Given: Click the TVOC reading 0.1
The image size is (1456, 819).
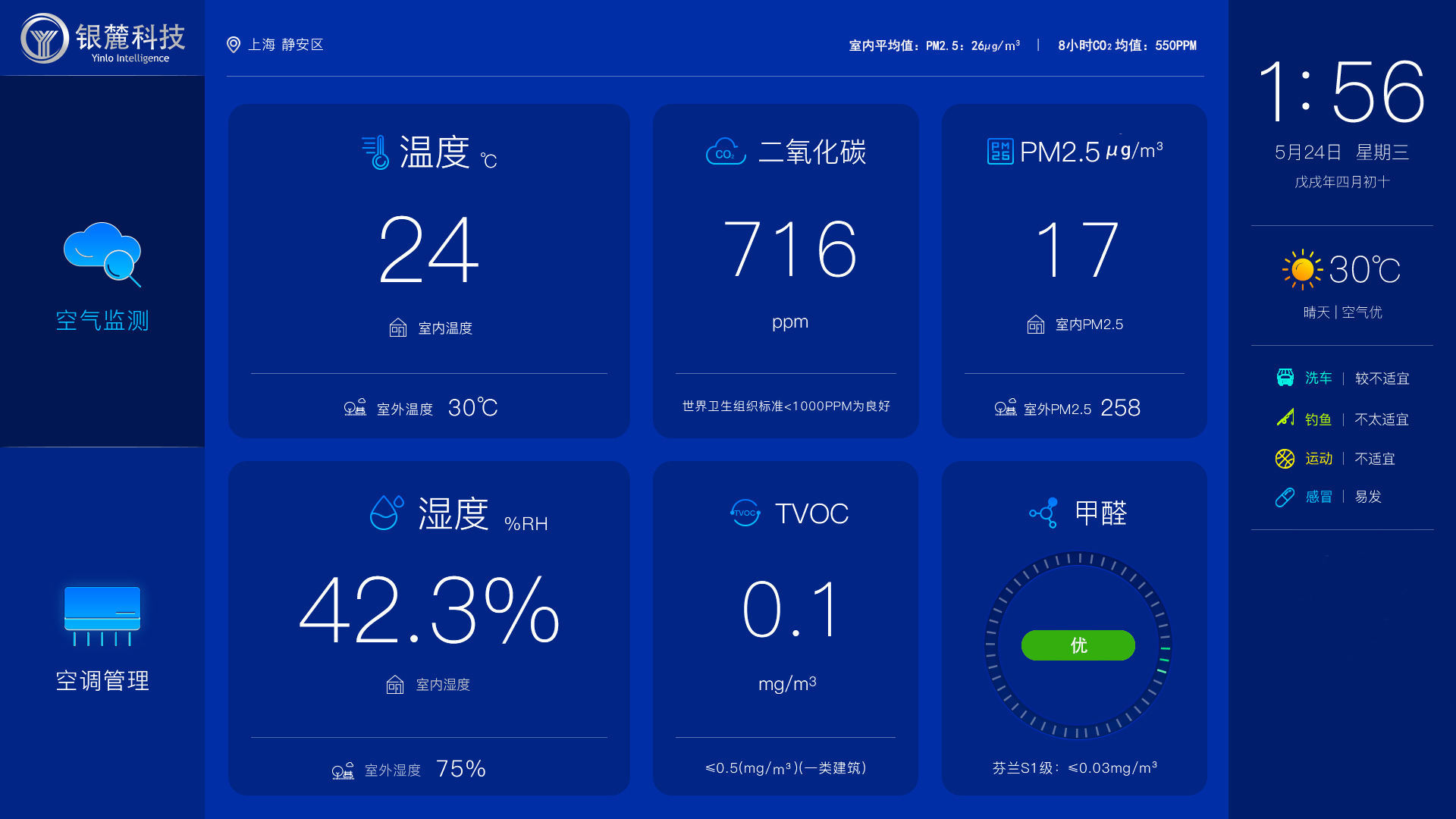Looking at the screenshot, I should click(x=790, y=610).
